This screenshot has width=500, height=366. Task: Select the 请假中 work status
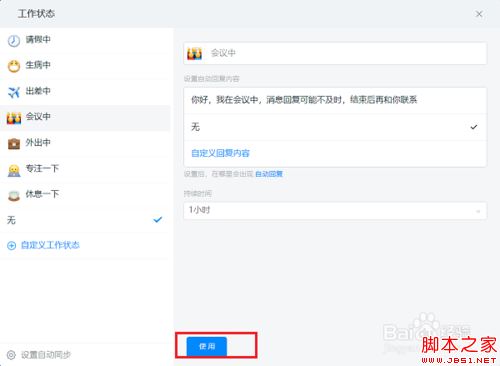85,40
